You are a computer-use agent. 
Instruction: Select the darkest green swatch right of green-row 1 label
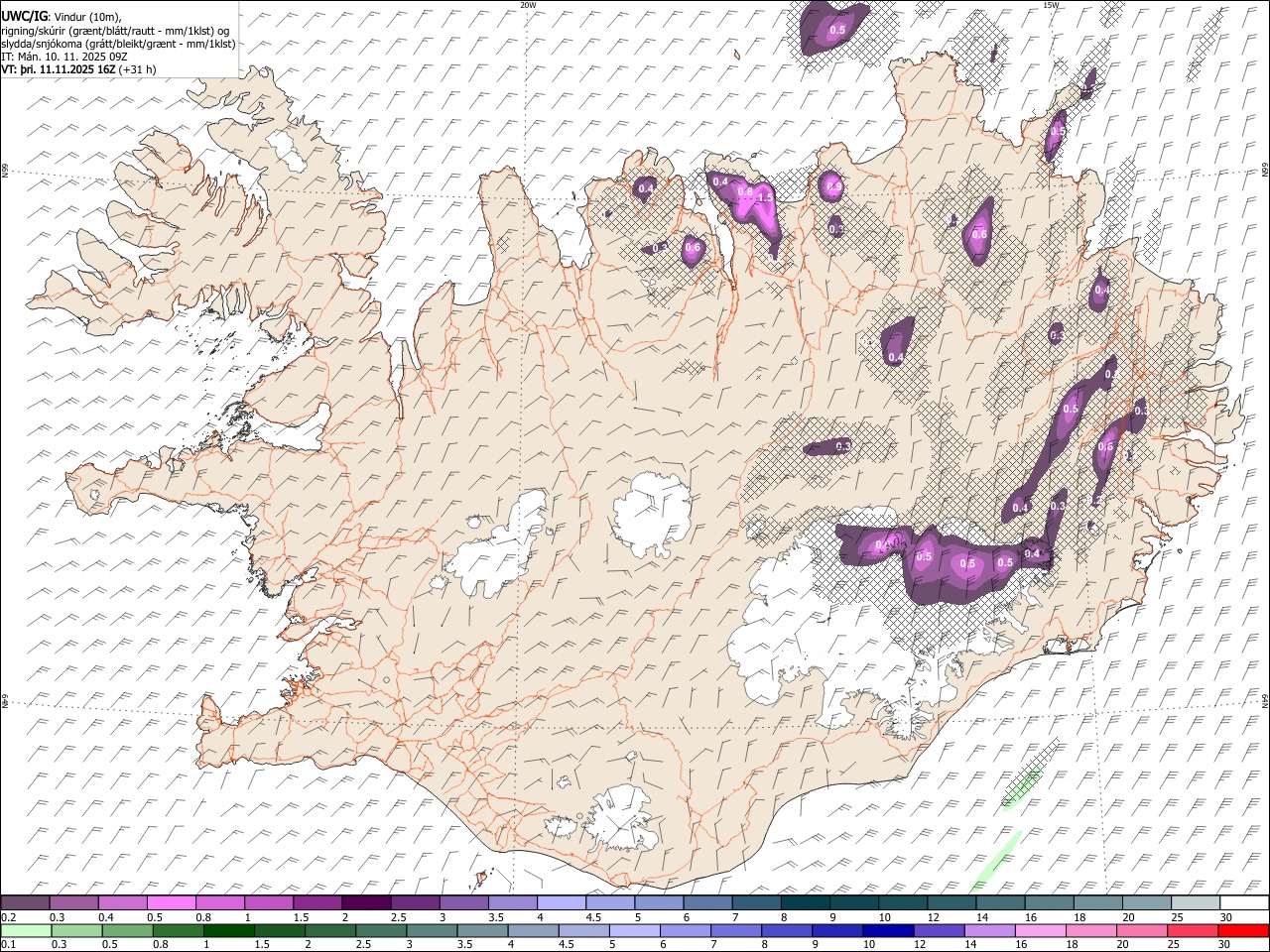coord(229,930)
